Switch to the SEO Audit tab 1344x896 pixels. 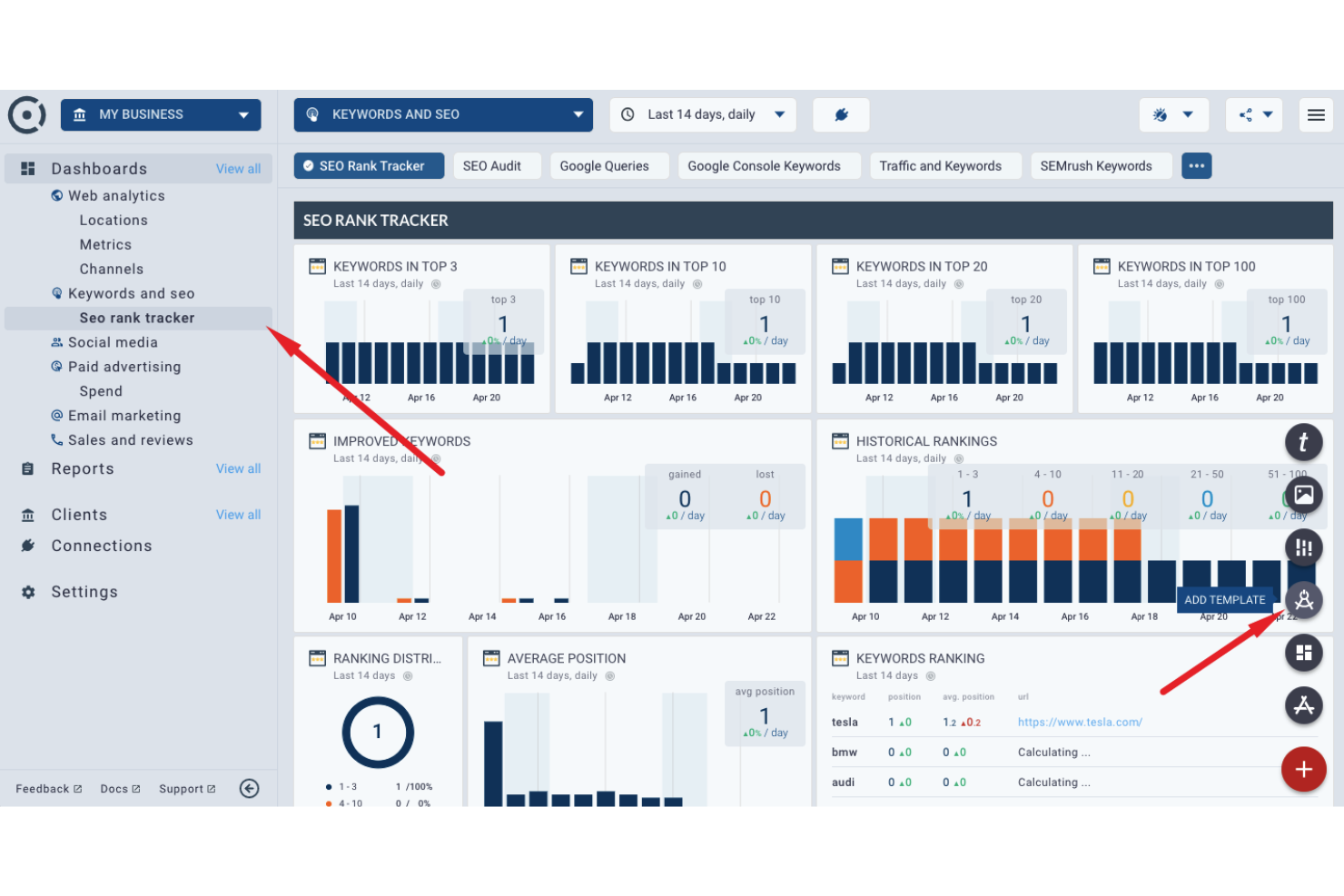tap(497, 165)
